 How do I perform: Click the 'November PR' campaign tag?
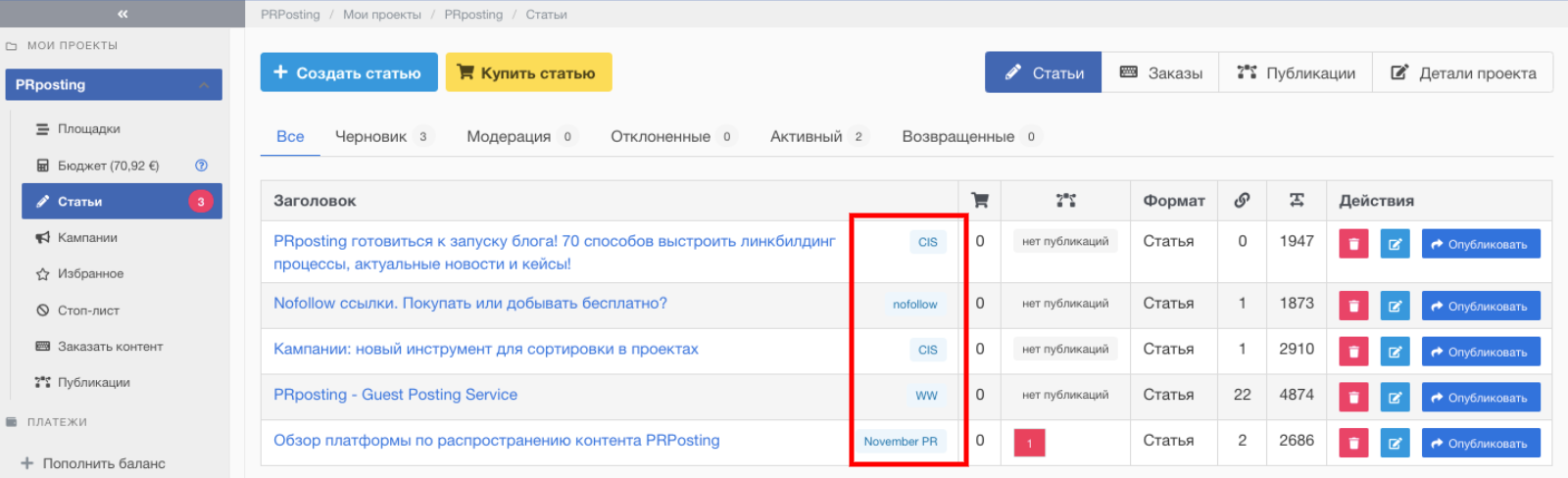coord(900,442)
